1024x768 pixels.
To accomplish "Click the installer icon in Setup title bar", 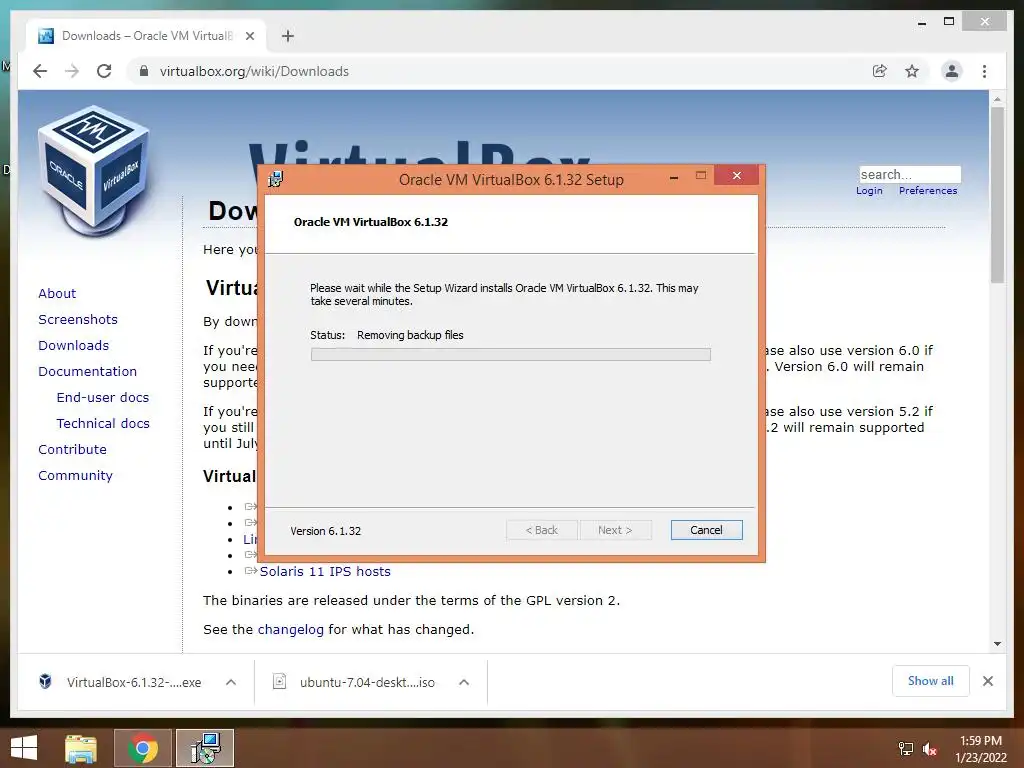I will (276, 179).
